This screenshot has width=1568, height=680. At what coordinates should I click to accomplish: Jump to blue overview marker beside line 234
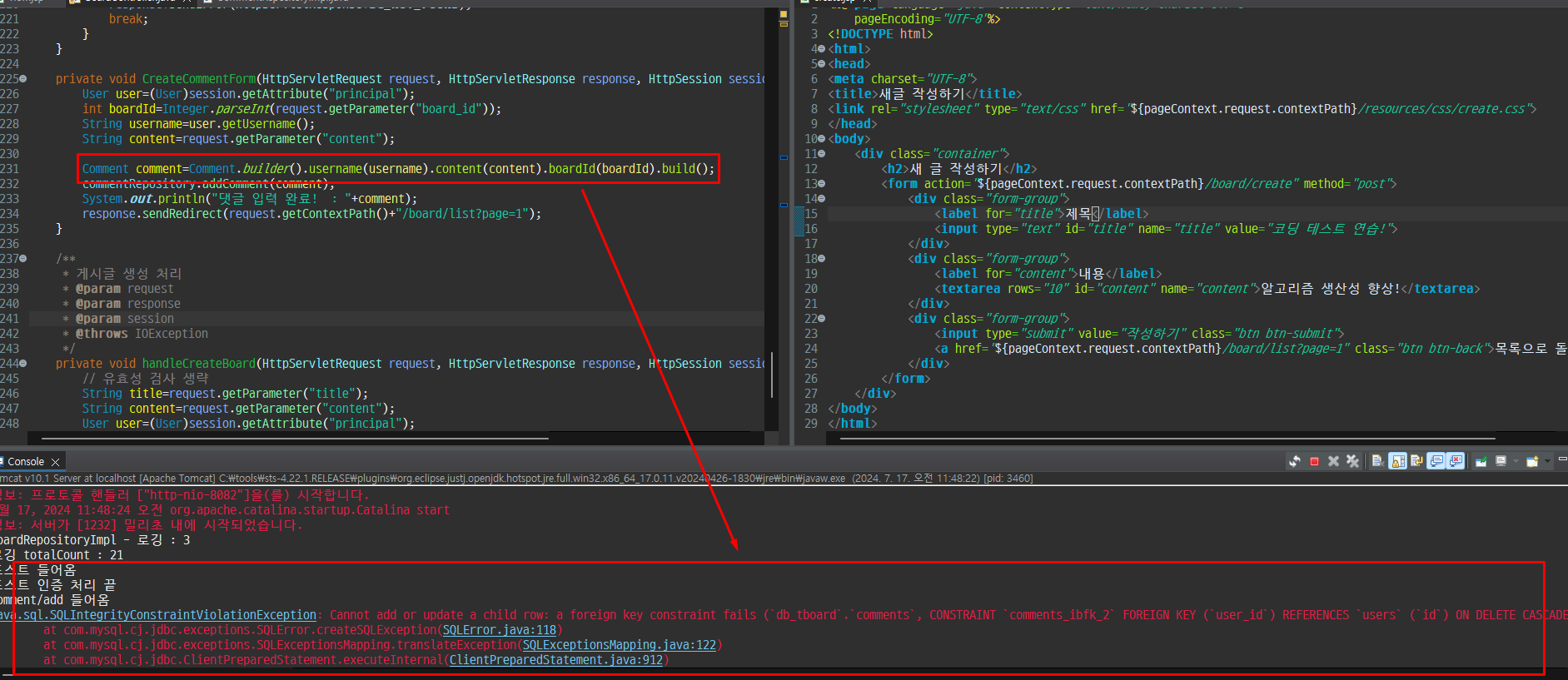(784, 204)
